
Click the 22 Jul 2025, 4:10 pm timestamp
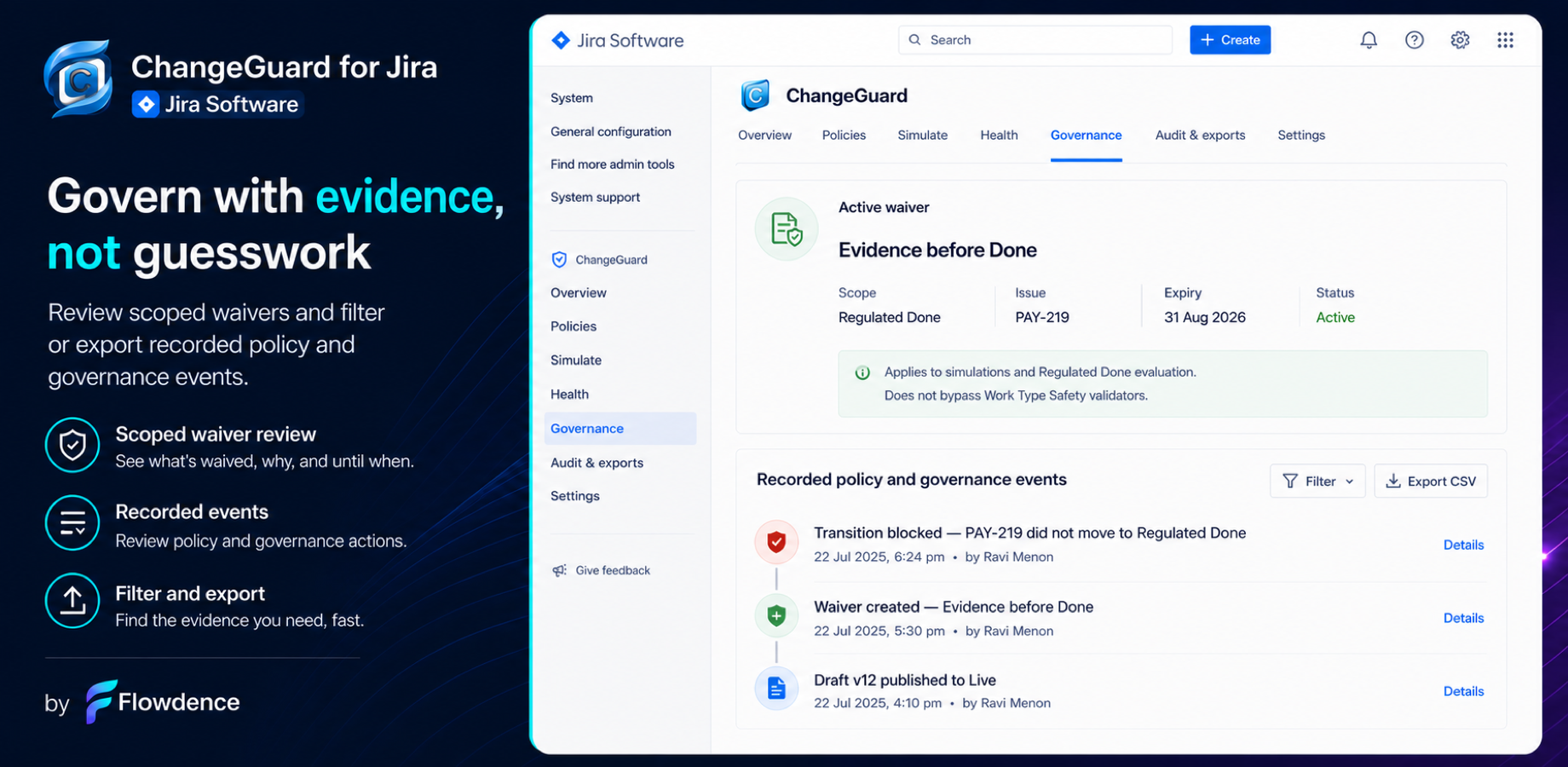click(878, 704)
